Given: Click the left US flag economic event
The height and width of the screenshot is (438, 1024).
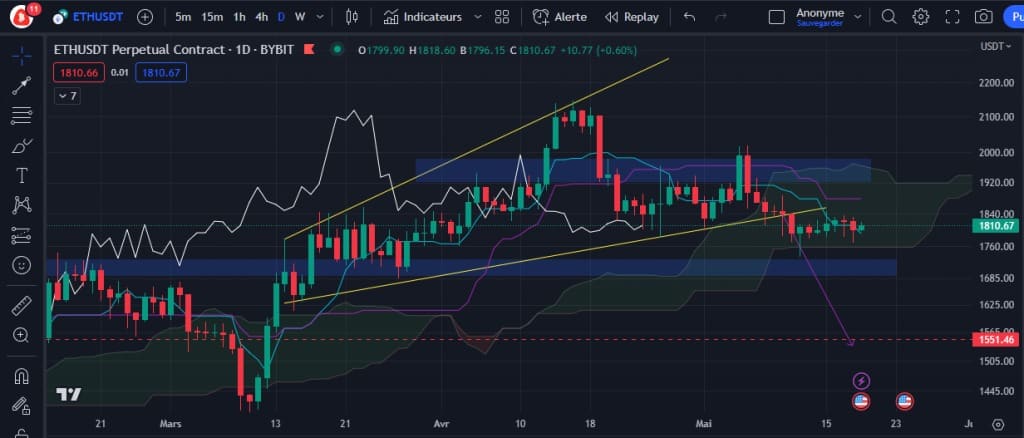Looking at the screenshot, I should pos(861,401).
